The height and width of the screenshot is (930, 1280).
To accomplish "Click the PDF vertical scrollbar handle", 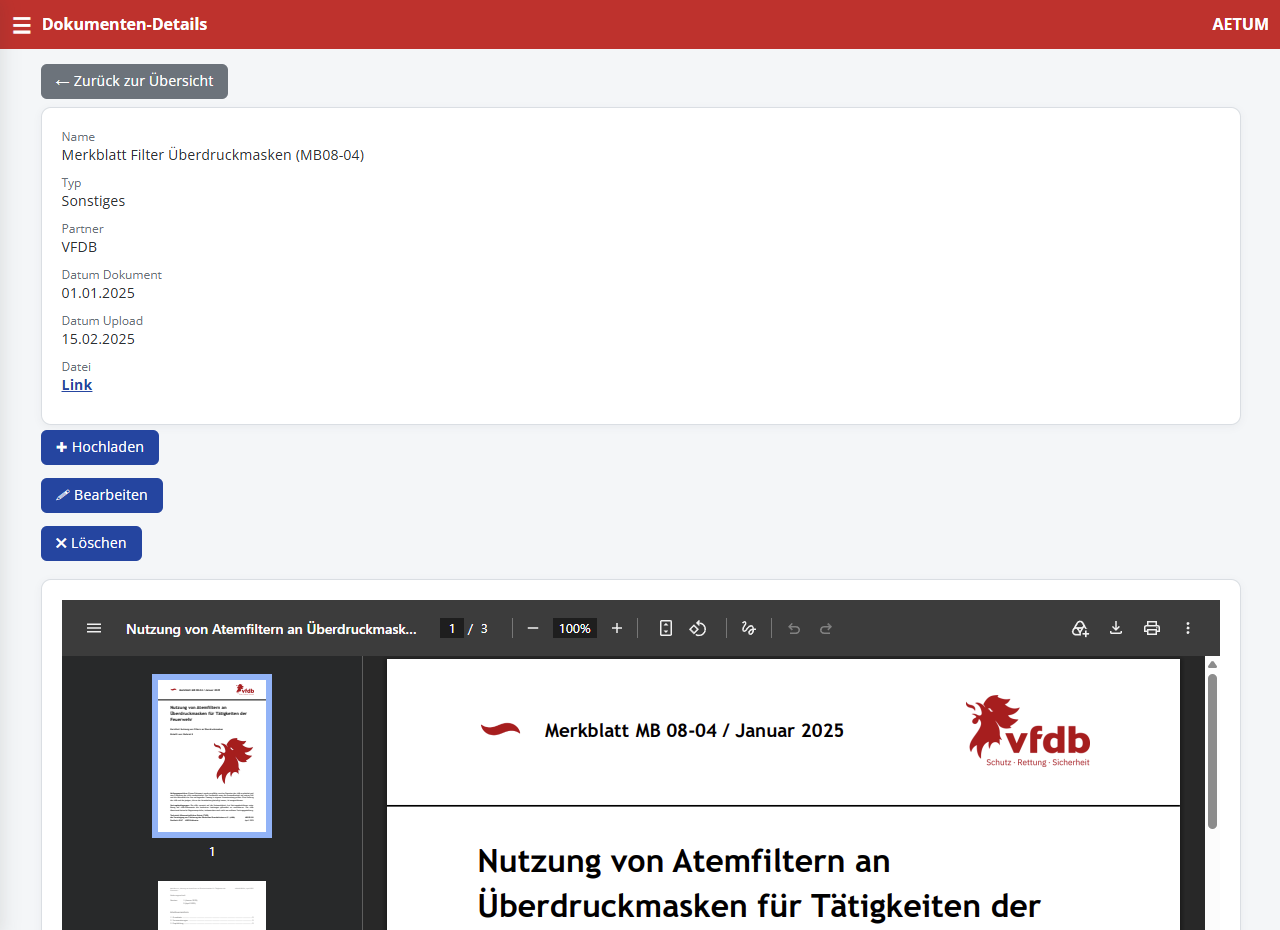I will pyautogui.click(x=1212, y=751).
